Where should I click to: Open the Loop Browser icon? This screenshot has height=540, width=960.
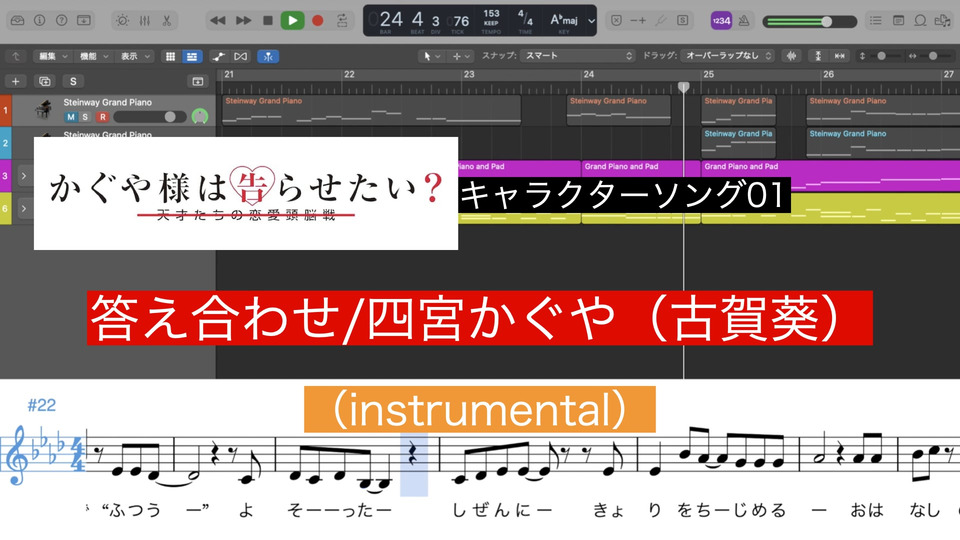tap(920, 20)
